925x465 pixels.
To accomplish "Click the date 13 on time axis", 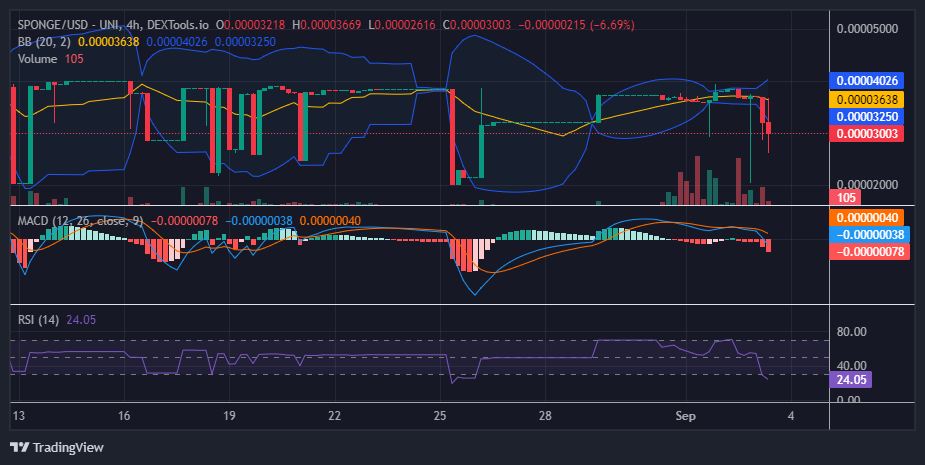I will 19,415.
